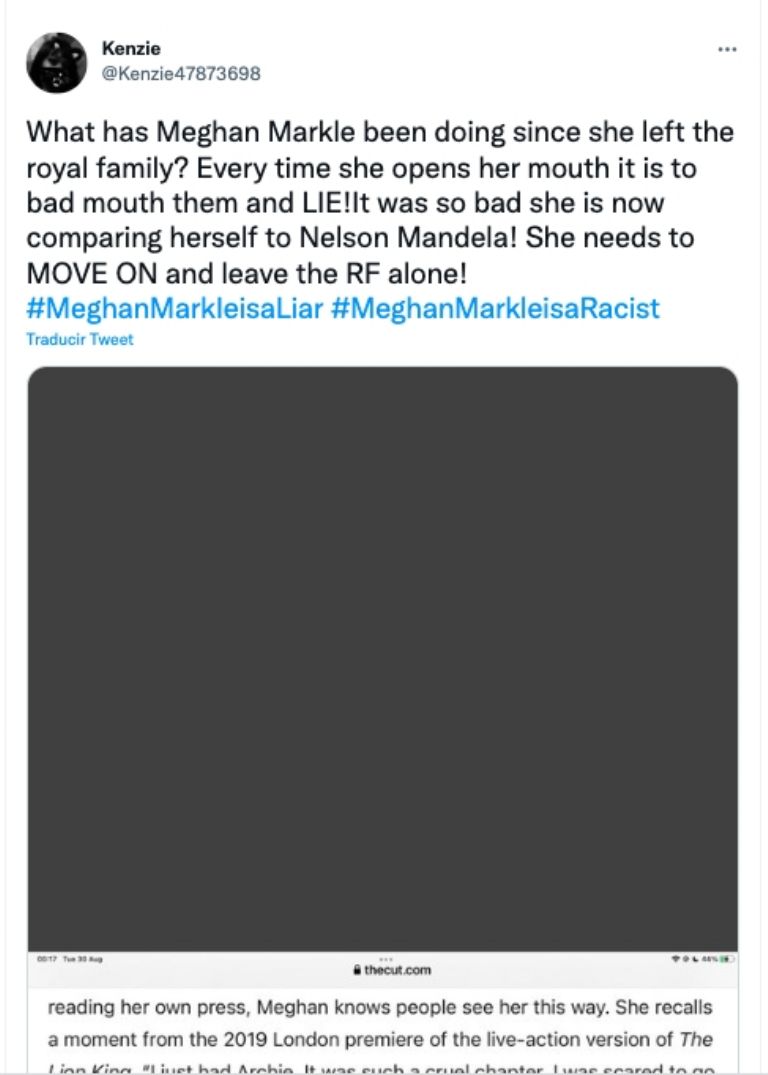Open Kenzie's profile avatar picture
The image size is (768, 1075).
(56, 62)
